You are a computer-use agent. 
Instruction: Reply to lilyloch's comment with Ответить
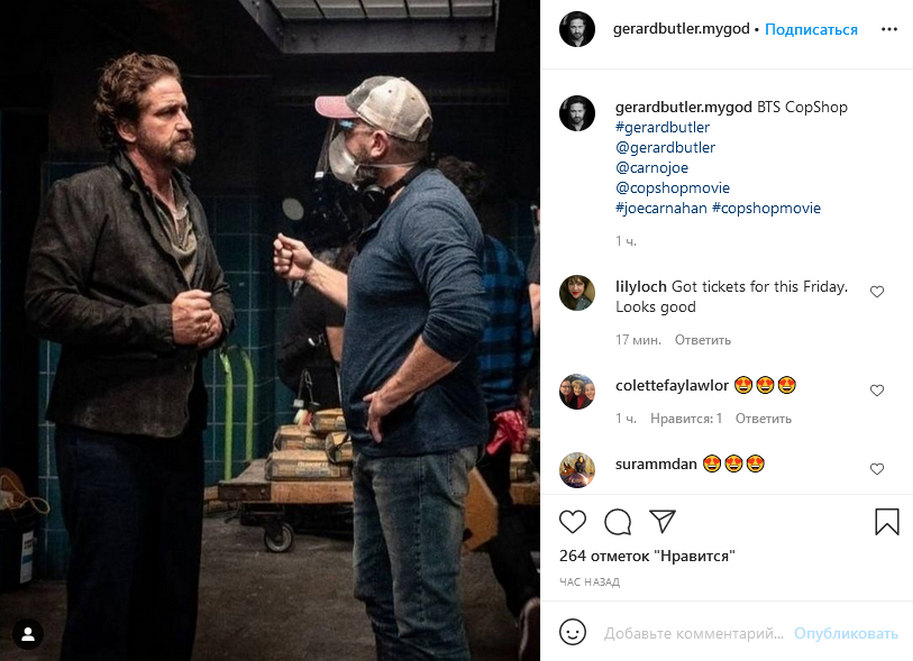[702, 340]
